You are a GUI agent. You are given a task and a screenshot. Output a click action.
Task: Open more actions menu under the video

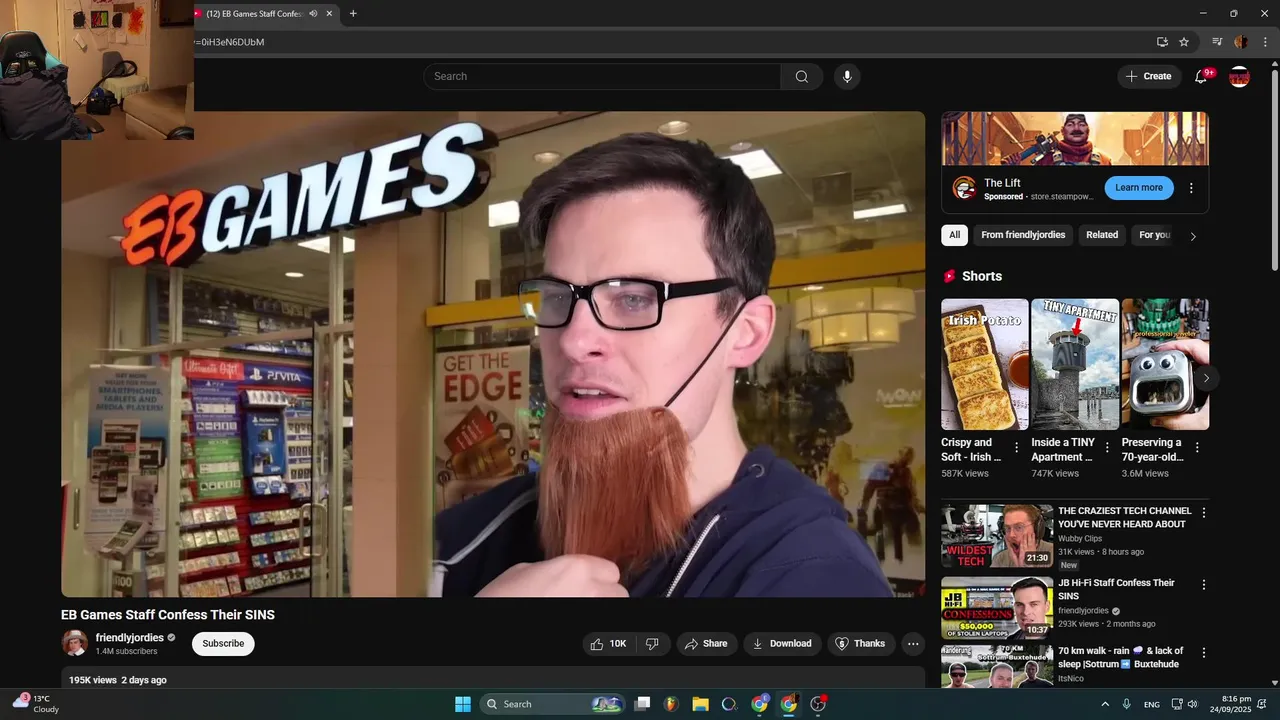pyautogui.click(x=913, y=644)
